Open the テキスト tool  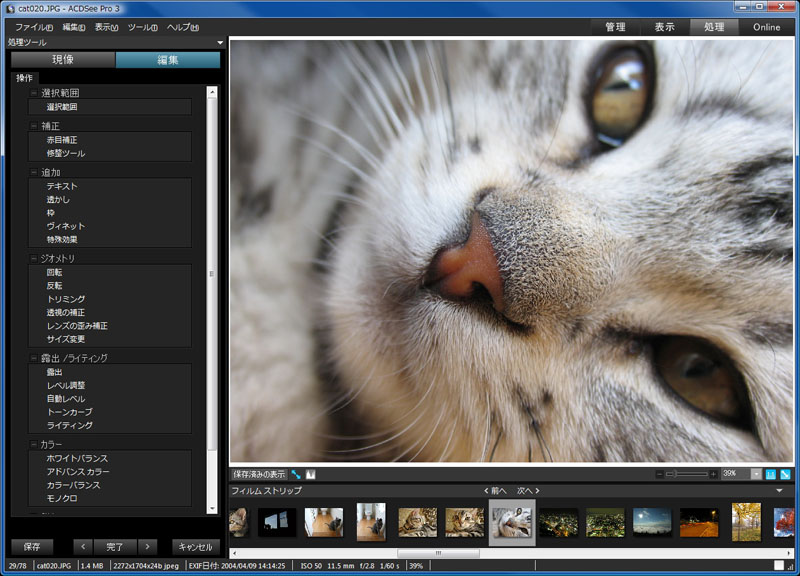pos(62,186)
